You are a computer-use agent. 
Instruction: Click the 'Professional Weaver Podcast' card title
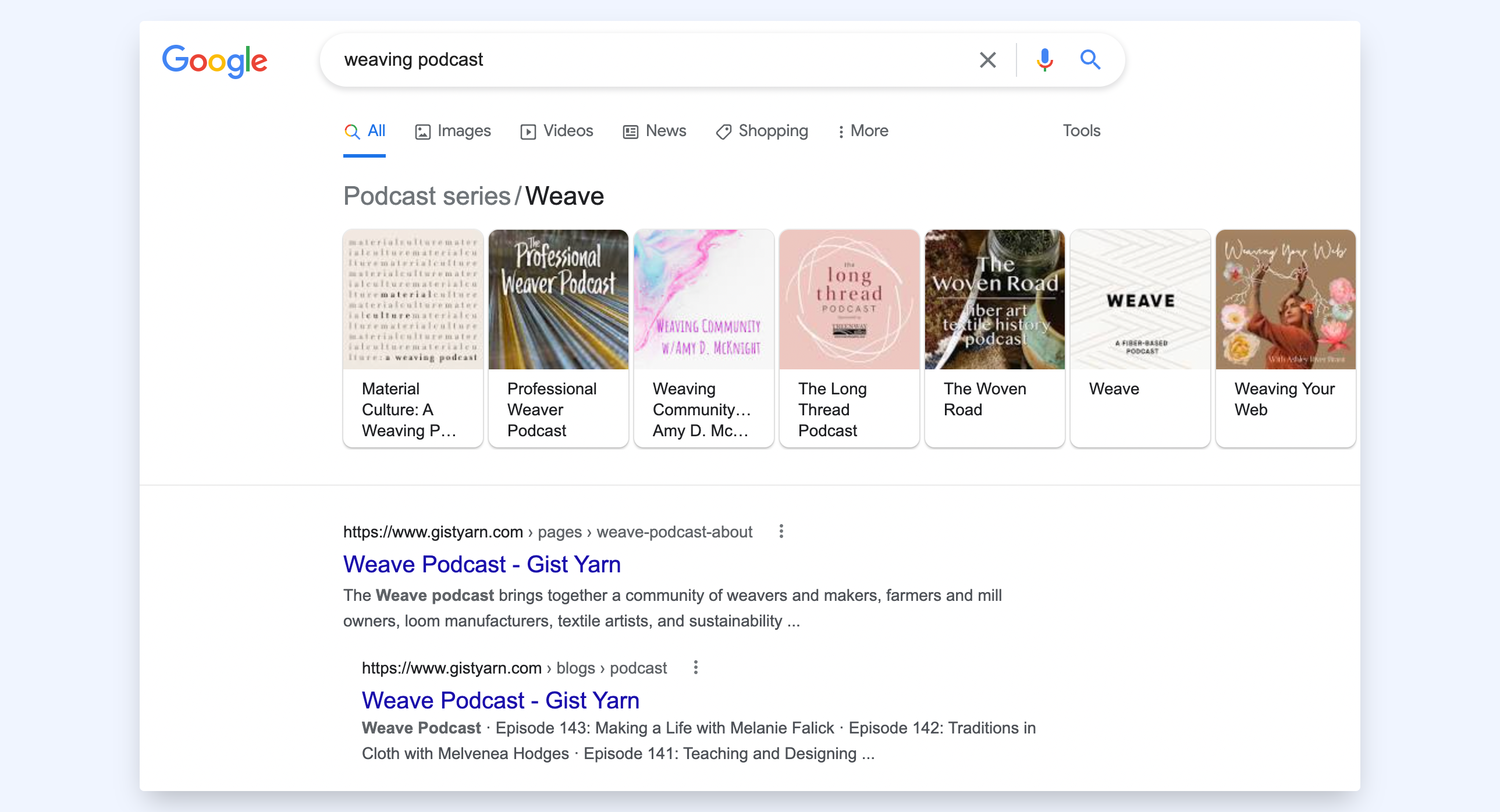[552, 410]
